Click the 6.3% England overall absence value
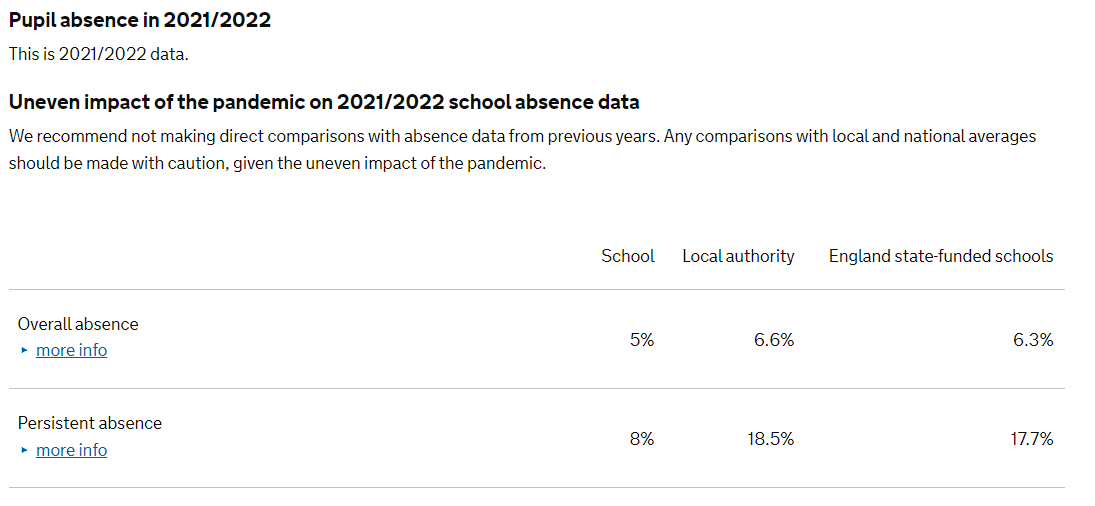Image resolution: width=1095 pixels, height=506 pixels. 1033,340
